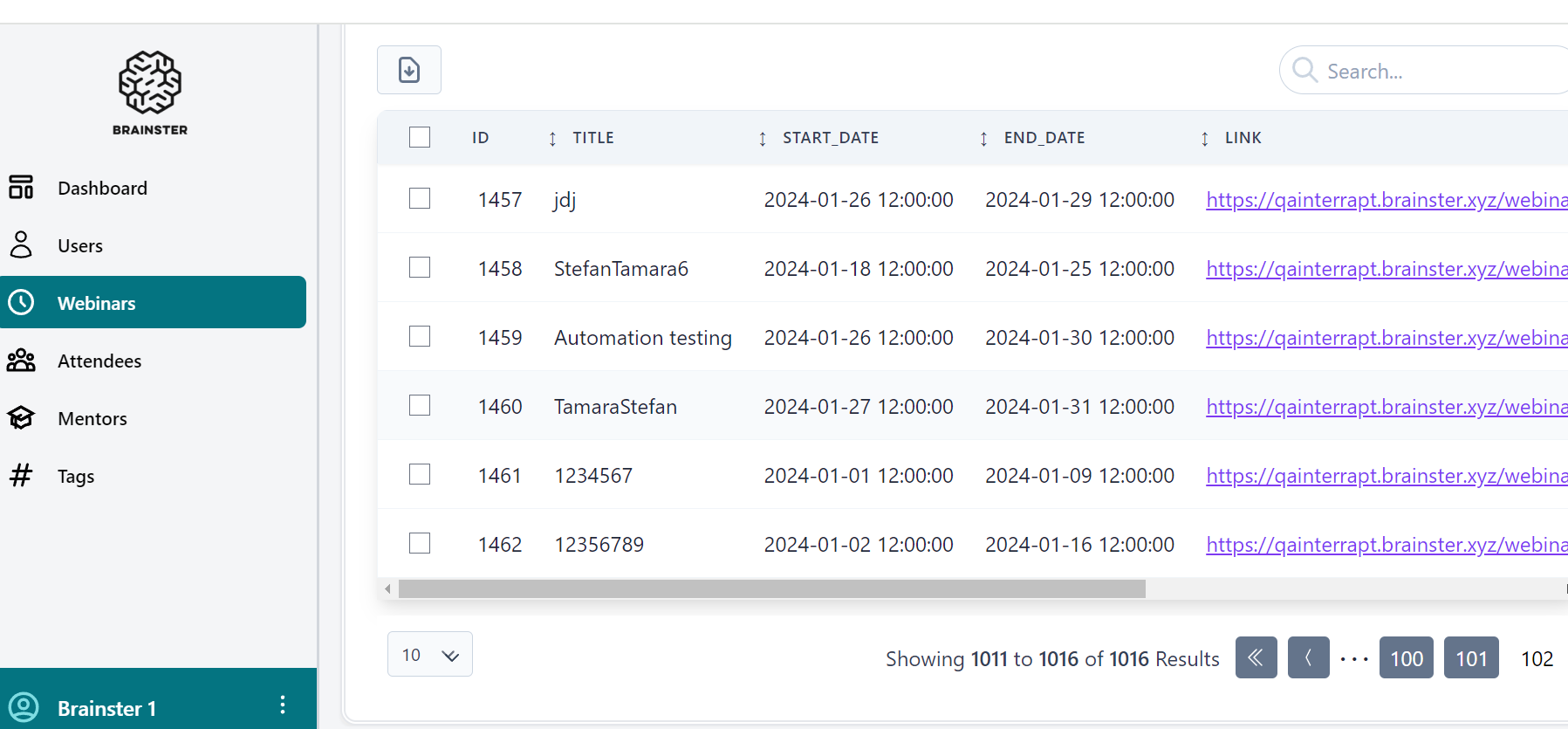Go to page 100
The image size is (1568, 729).
[x=1406, y=658]
